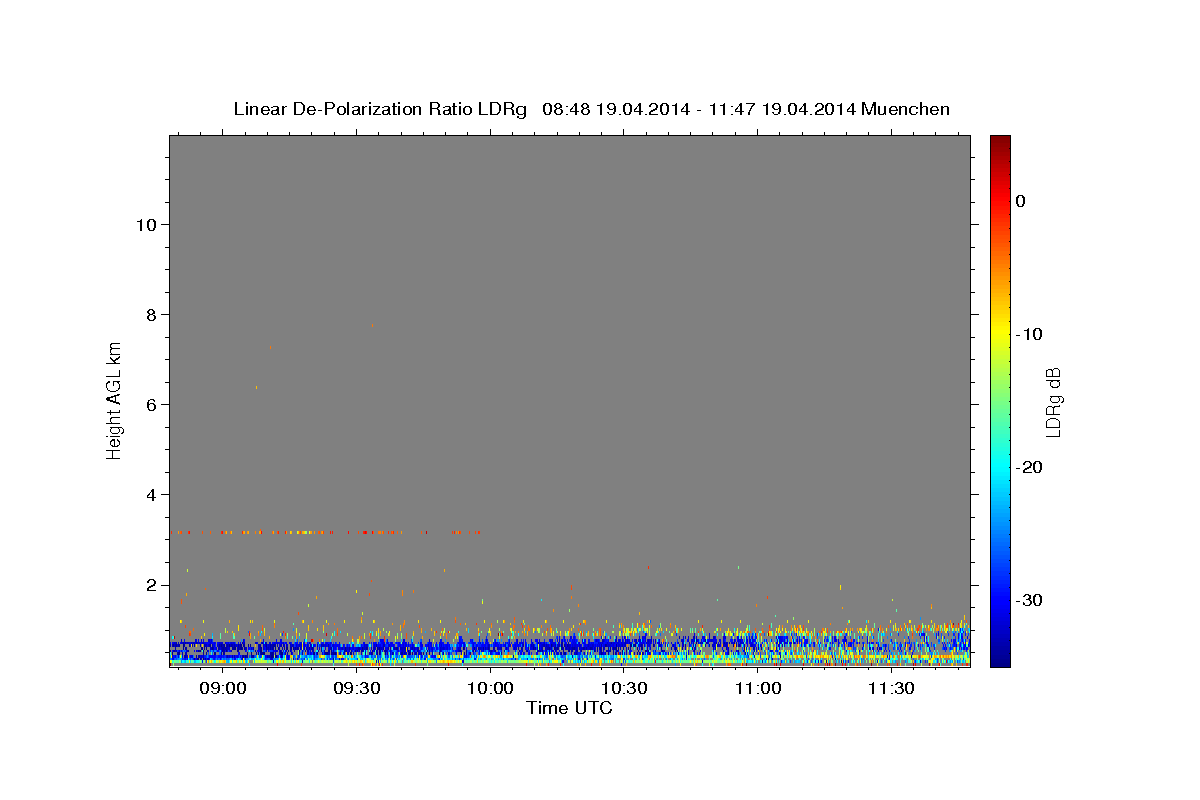
Task: Click the 'Muenchen' location text in title
Action: (x=905, y=109)
